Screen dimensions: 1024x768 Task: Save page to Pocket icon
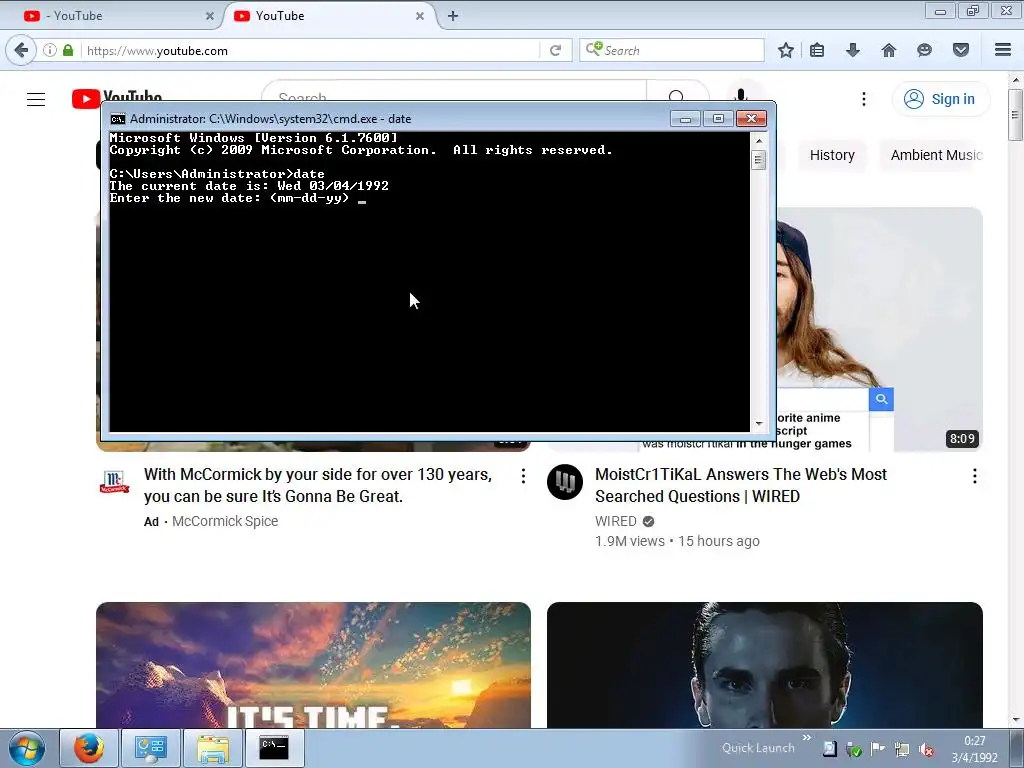tap(961, 50)
